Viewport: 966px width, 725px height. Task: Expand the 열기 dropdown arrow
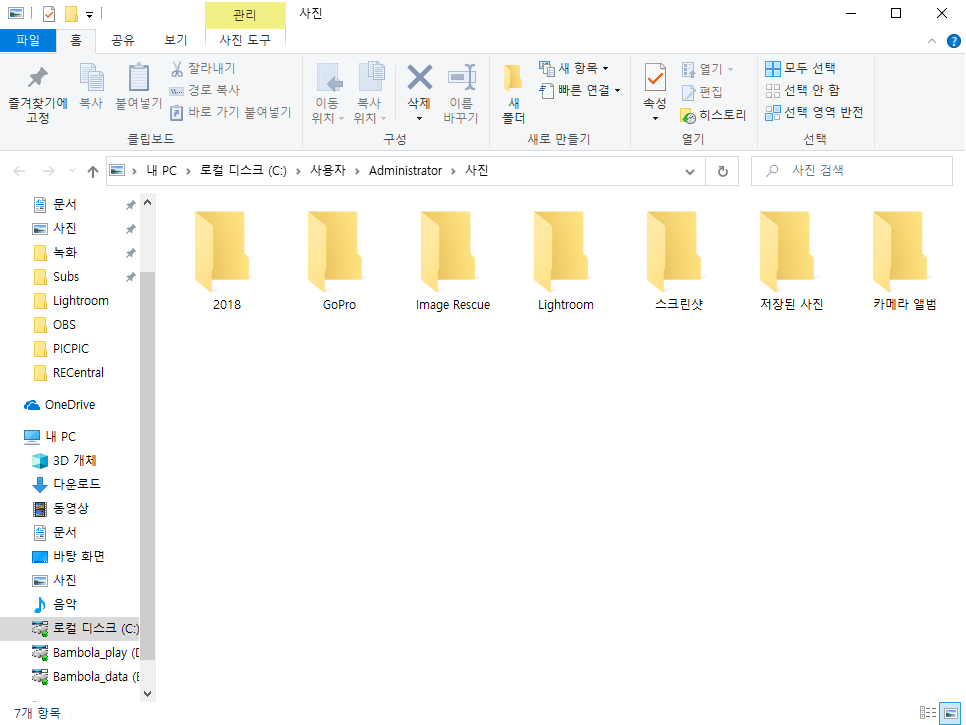[731, 69]
